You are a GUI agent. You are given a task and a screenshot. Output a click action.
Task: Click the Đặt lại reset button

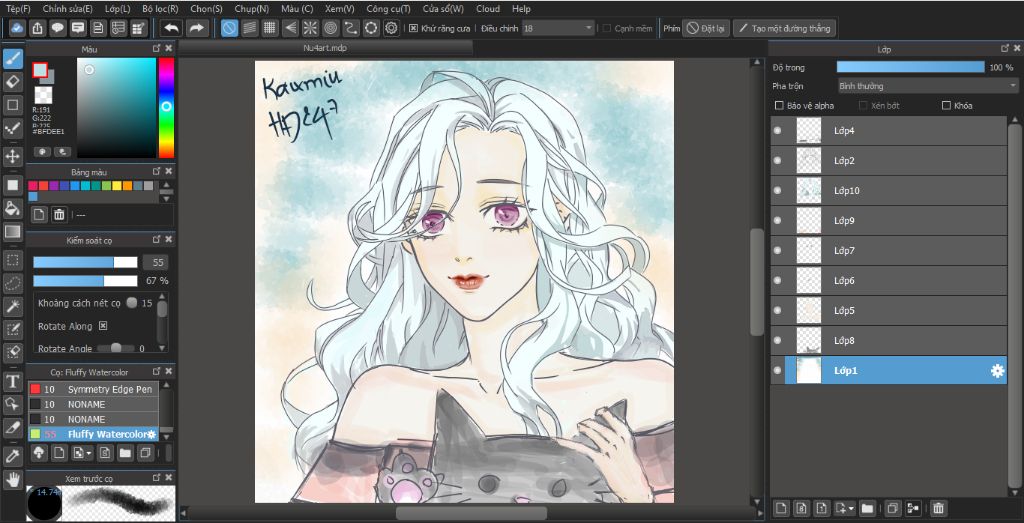pos(706,28)
